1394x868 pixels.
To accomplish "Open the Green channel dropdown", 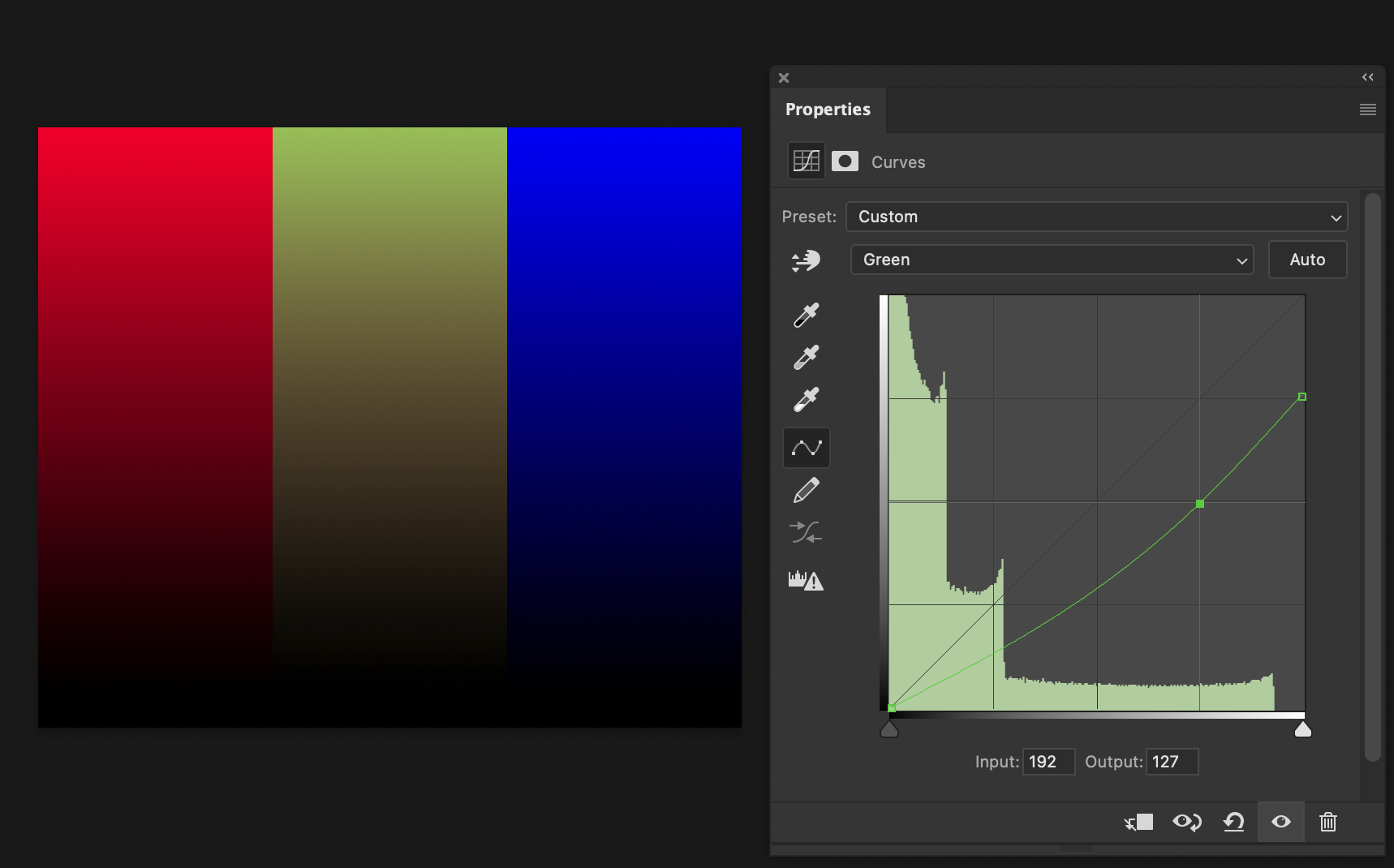I will pos(1052,260).
